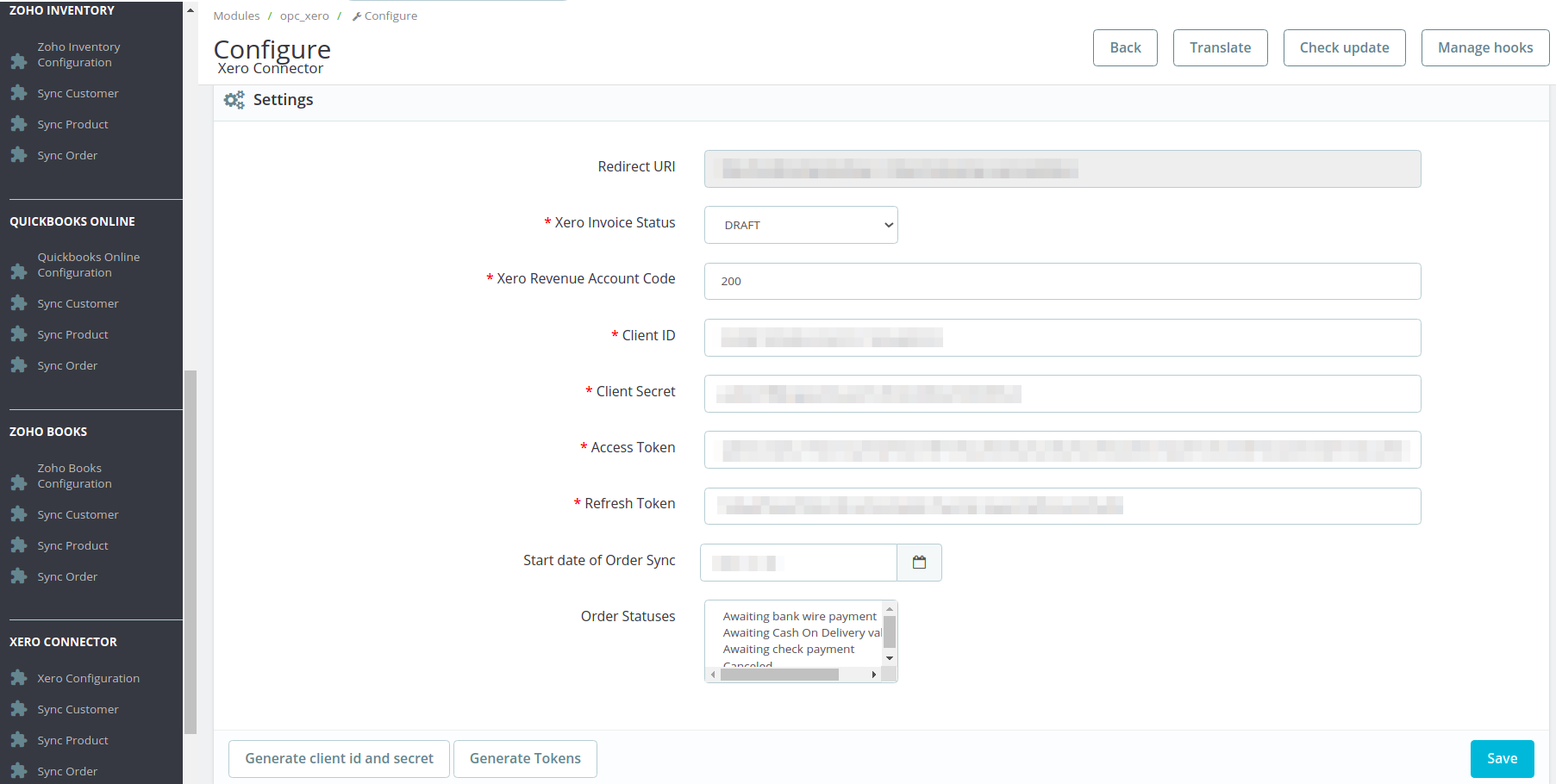Select Awaiting bank wire payment status

click(x=799, y=616)
